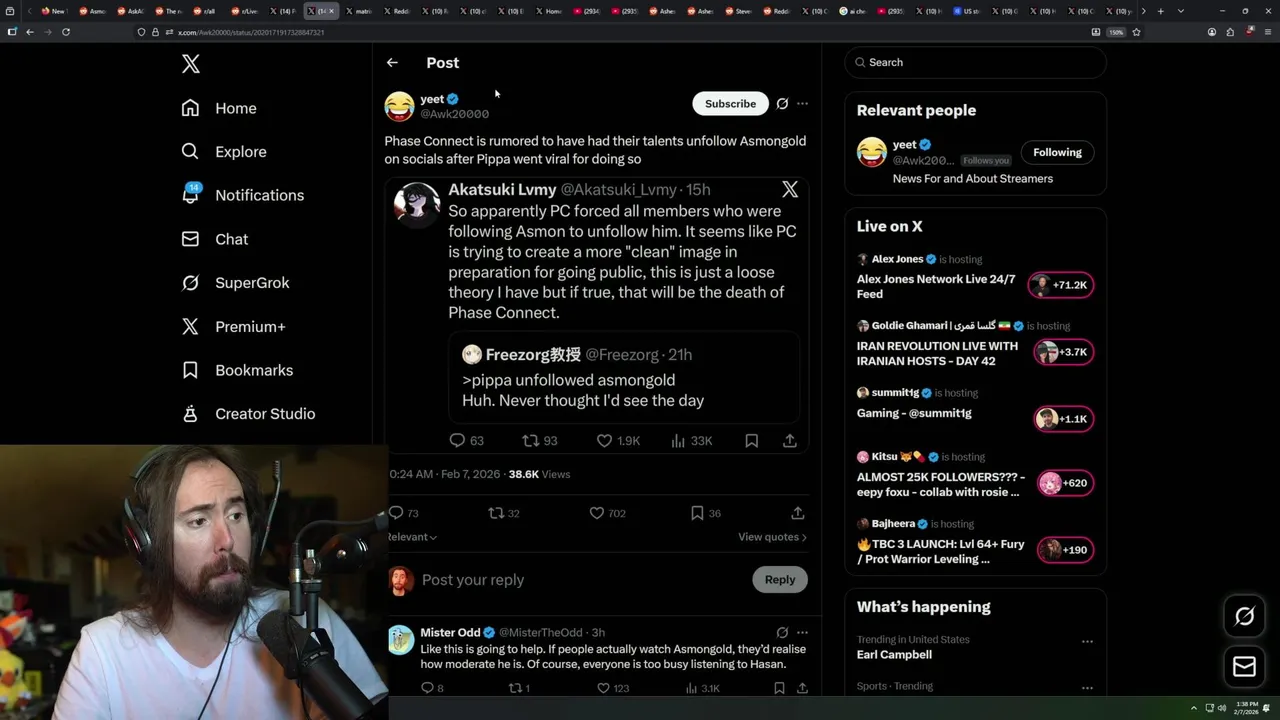Click browser back arrow
The image size is (1280, 720).
click(30, 32)
